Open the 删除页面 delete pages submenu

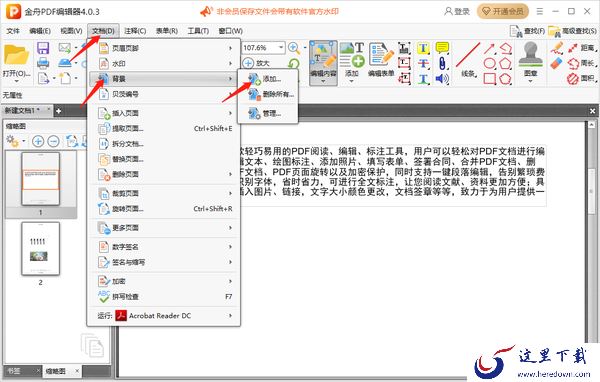click(164, 175)
